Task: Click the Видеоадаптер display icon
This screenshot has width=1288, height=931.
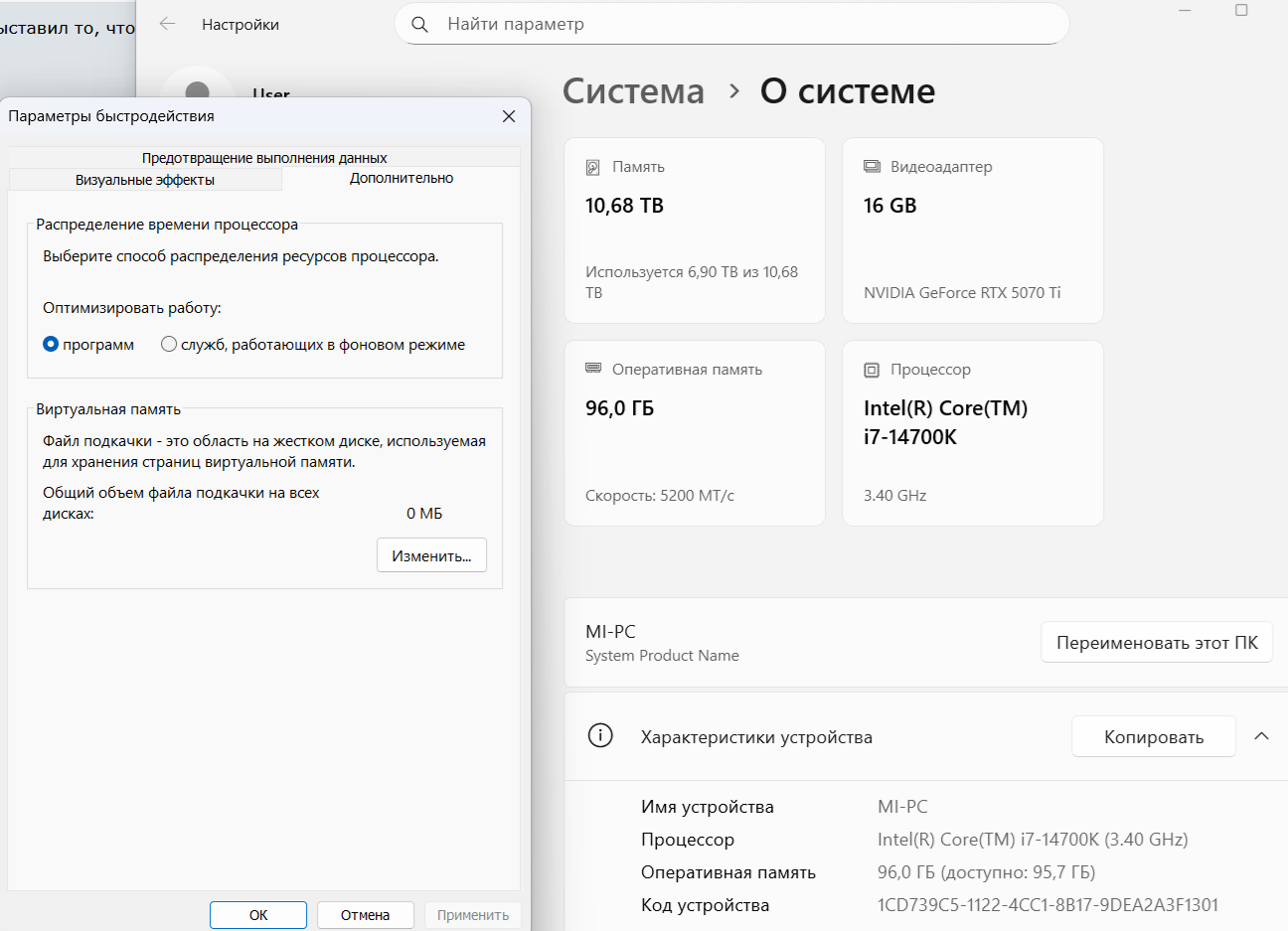Action: [x=872, y=167]
